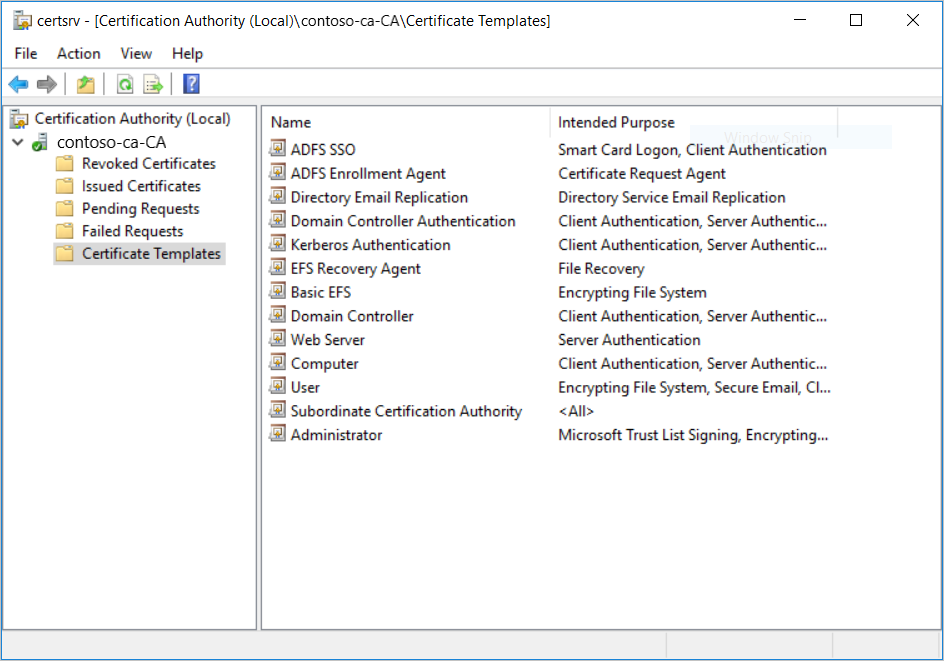Click the Export List toolbar icon
The height and width of the screenshot is (661, 944).
click(152, 84)
